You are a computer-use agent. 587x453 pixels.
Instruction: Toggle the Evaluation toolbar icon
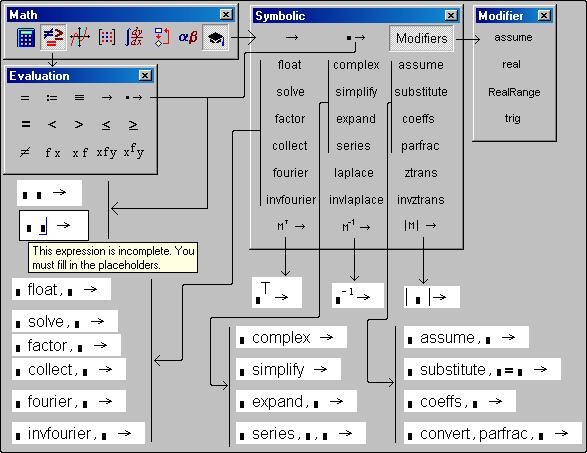click(53, 37)
